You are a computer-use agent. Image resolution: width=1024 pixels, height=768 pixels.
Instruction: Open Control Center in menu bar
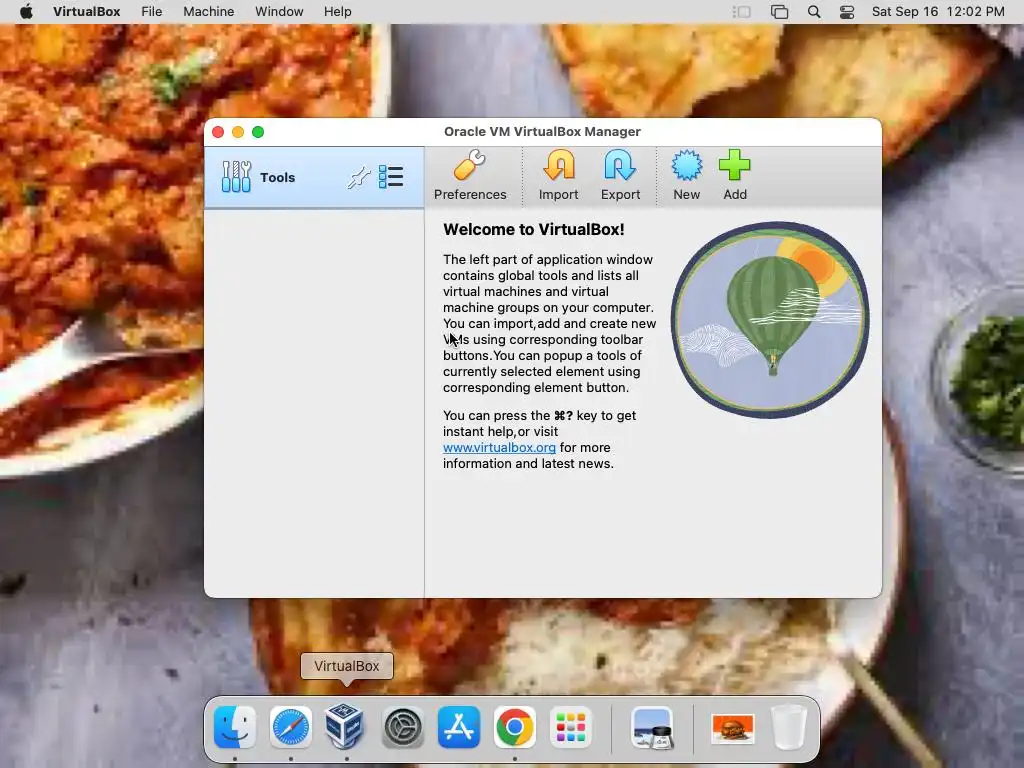click(847, 12)
